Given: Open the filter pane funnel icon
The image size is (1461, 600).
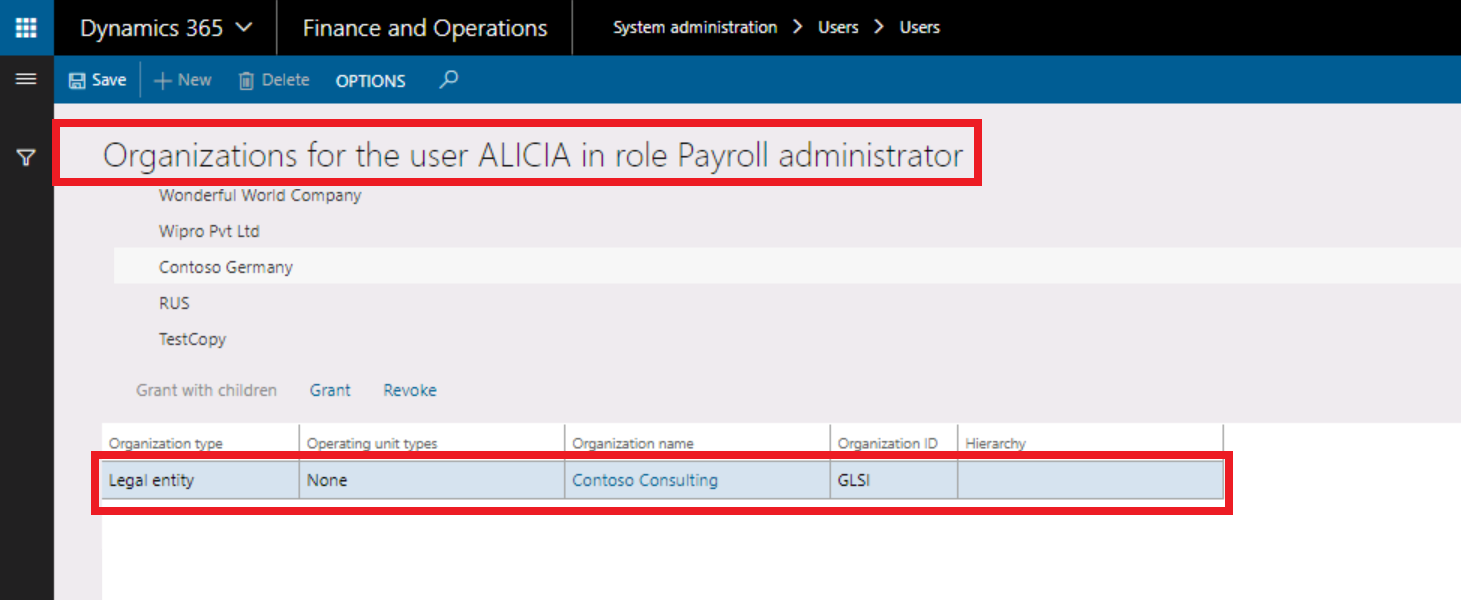Looking at the screenshot, I should (x=26, y=155).
